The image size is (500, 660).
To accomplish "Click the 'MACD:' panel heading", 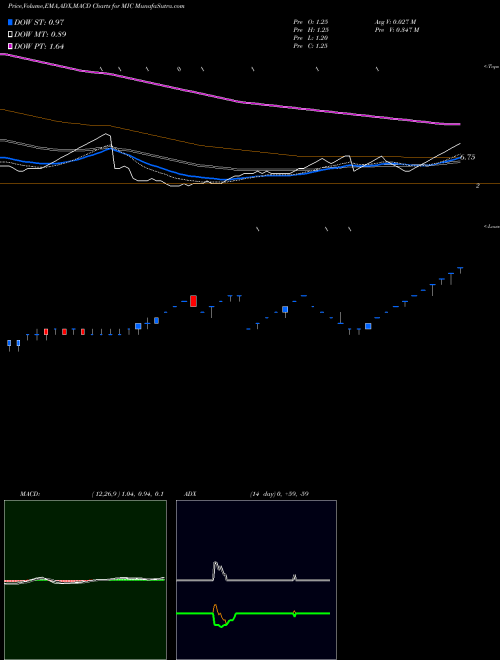I will click(x=30, y=494).
